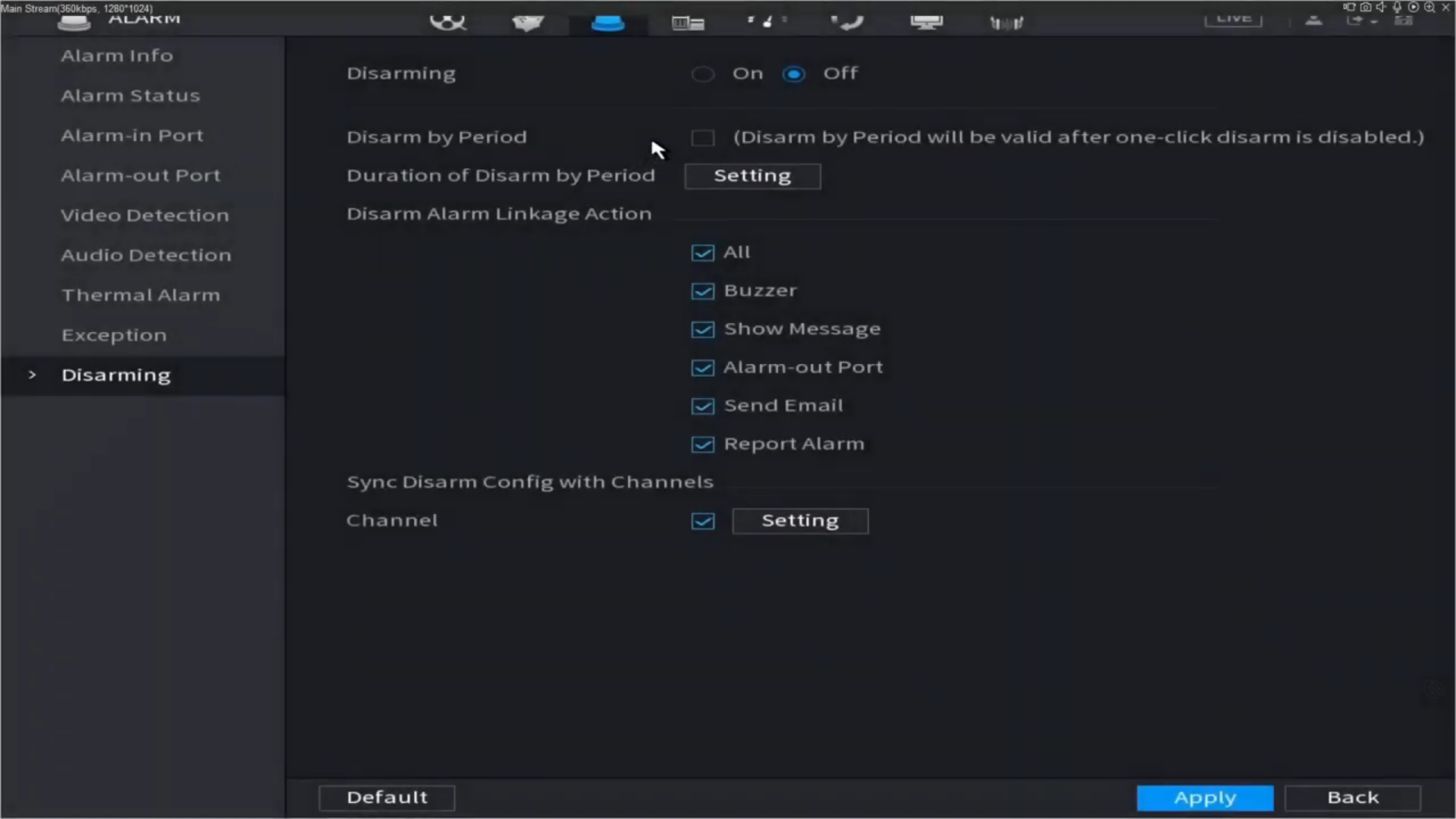Disable the Send Email linkage action
Screen dimensions: 1456x819
point(703,406)
